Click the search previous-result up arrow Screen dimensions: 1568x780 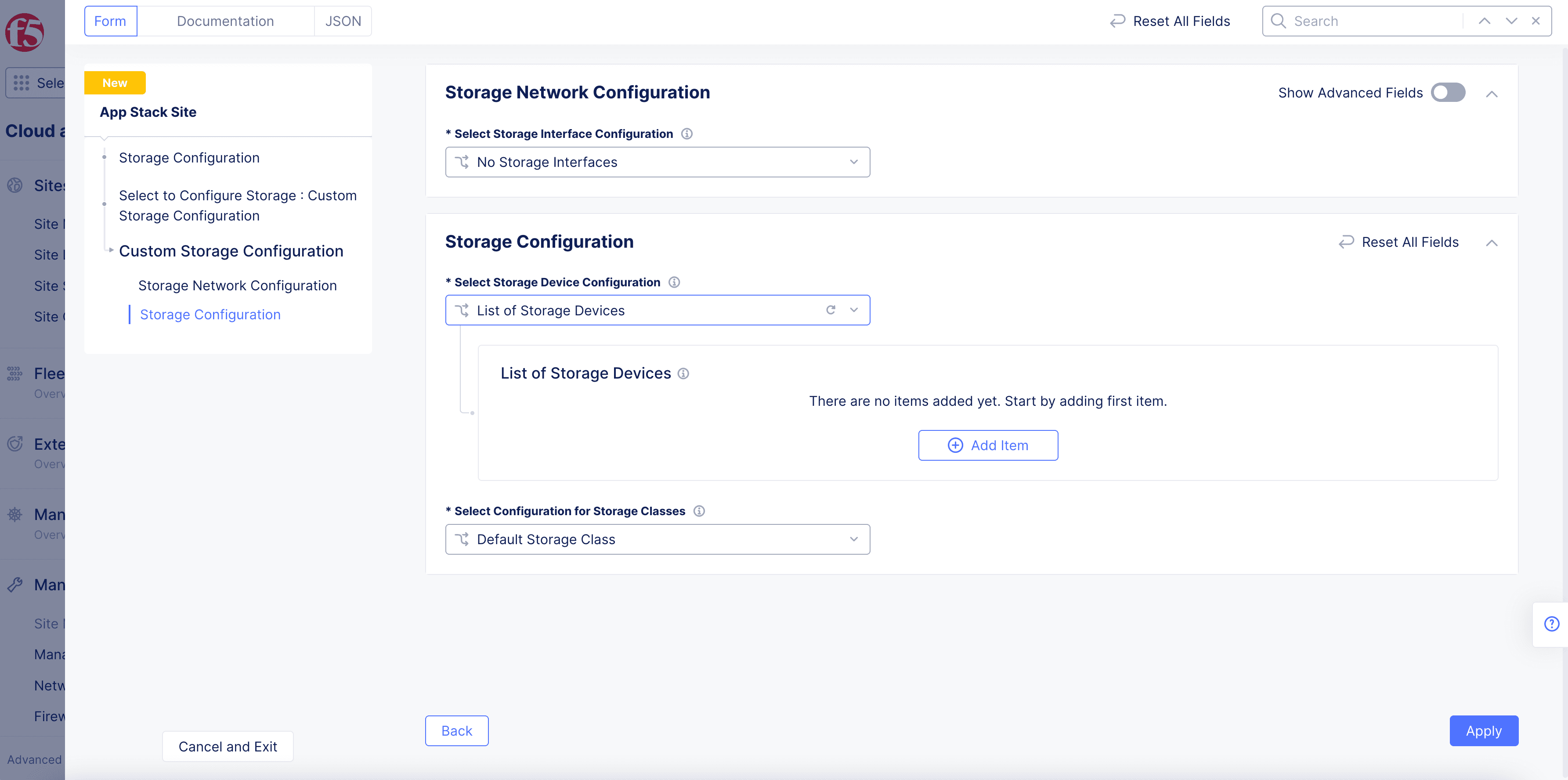pyautogui.click(x=1484, y=21)
